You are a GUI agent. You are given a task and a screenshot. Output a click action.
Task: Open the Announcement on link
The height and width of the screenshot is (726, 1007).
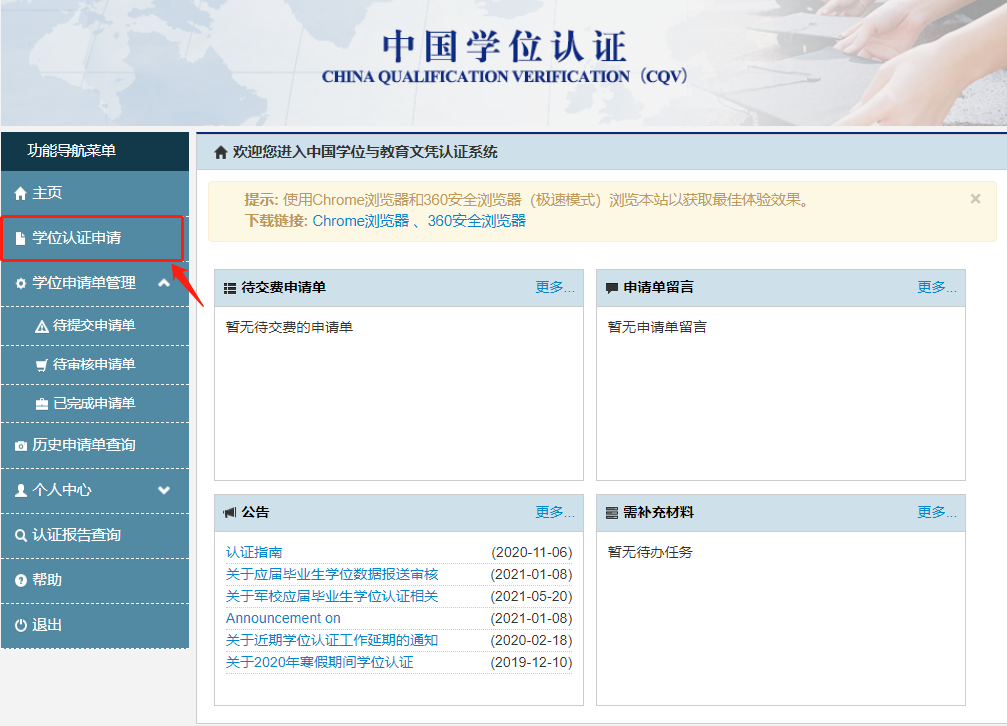pyautogui.click(x=283, y=618)
